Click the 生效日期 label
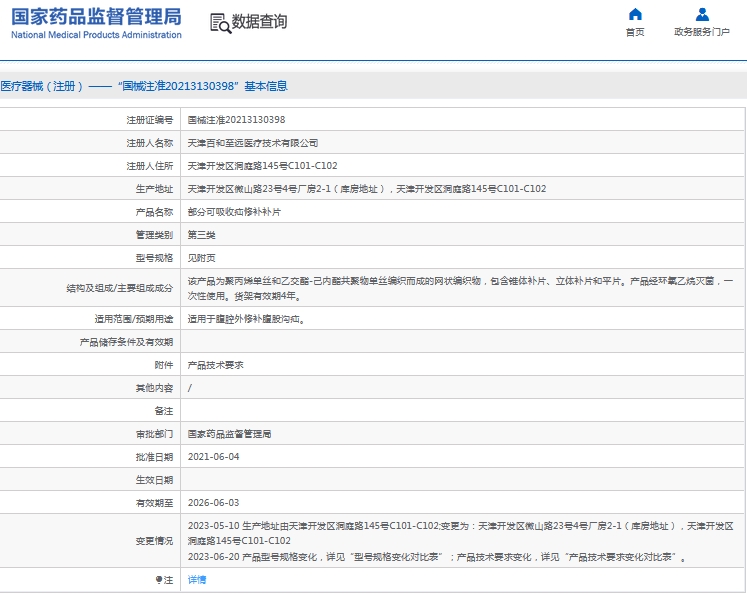Screen dimensions: 747x599 [x=154, y=480]
